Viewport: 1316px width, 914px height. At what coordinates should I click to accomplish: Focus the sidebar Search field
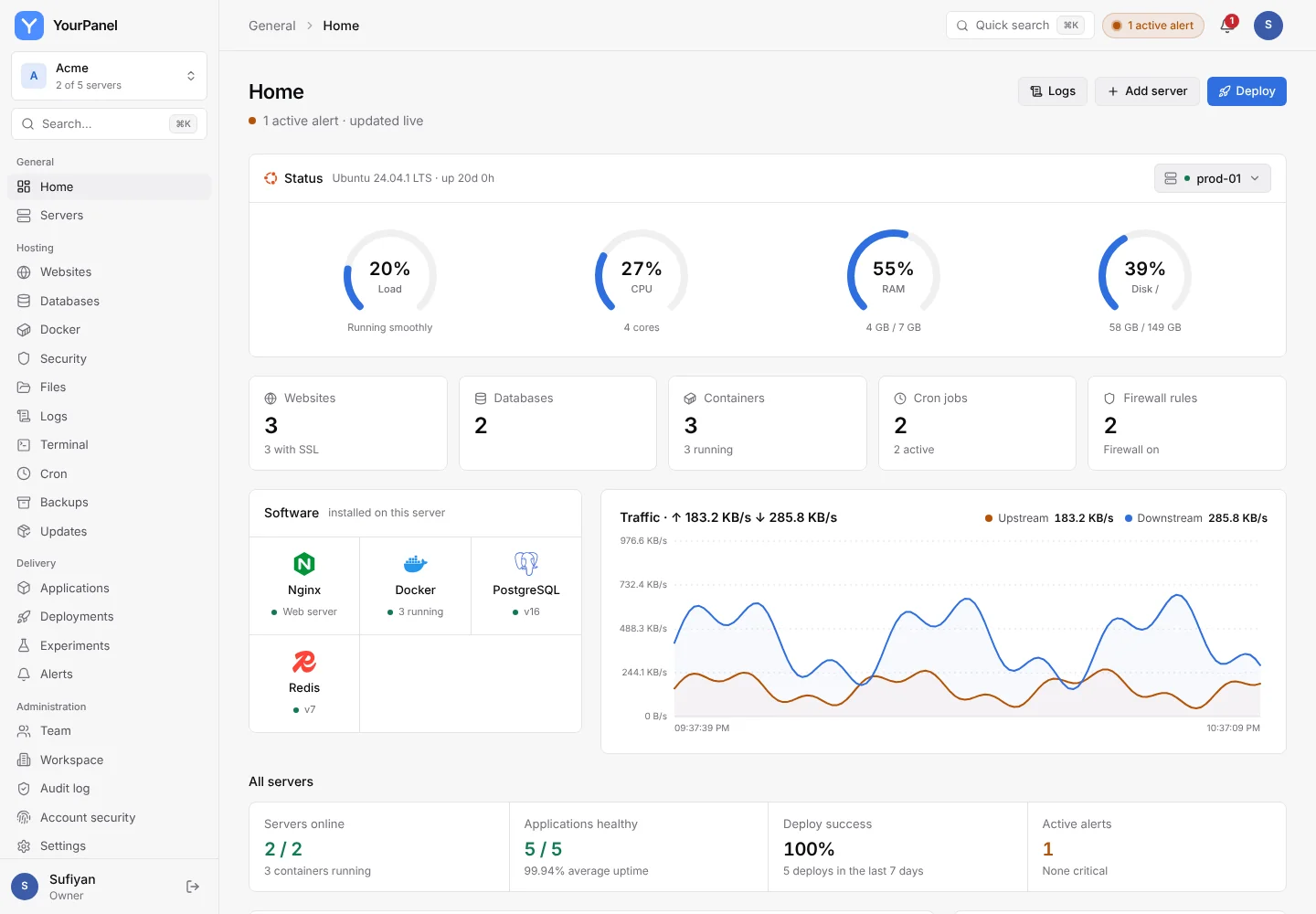pos(109,124)
